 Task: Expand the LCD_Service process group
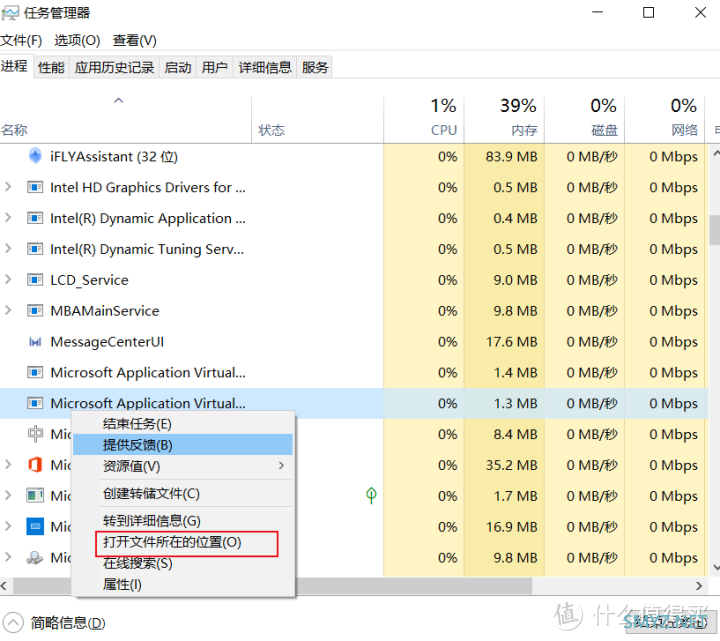click(8, 279)
